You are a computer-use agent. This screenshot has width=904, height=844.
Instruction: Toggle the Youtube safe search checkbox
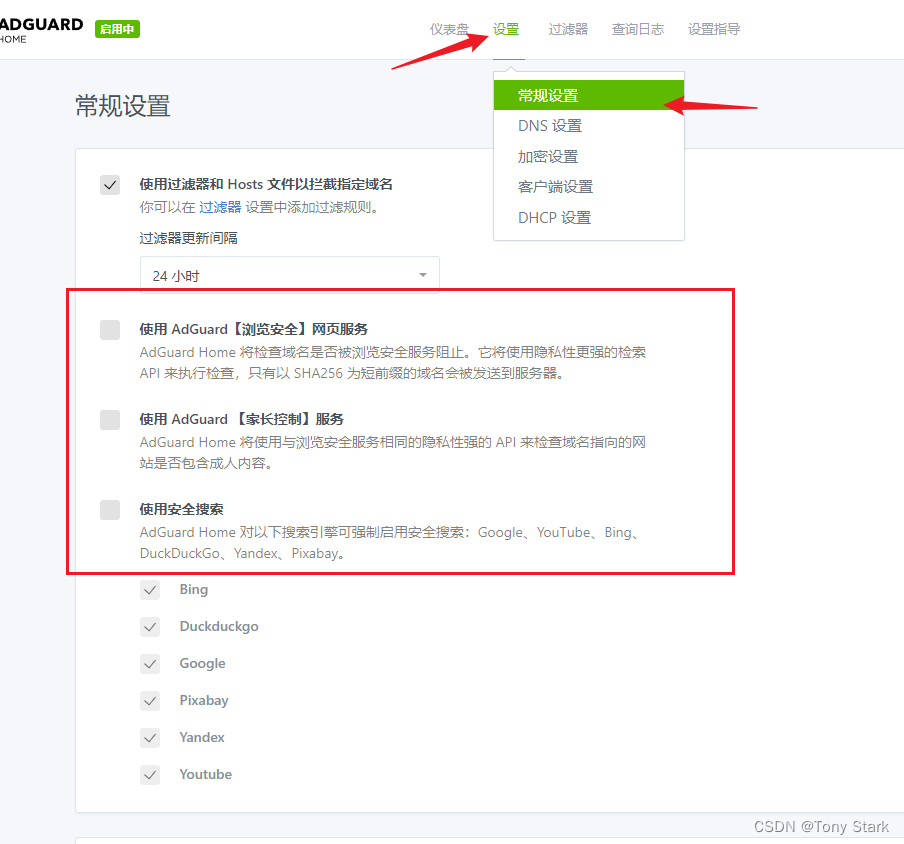(150, 774)
